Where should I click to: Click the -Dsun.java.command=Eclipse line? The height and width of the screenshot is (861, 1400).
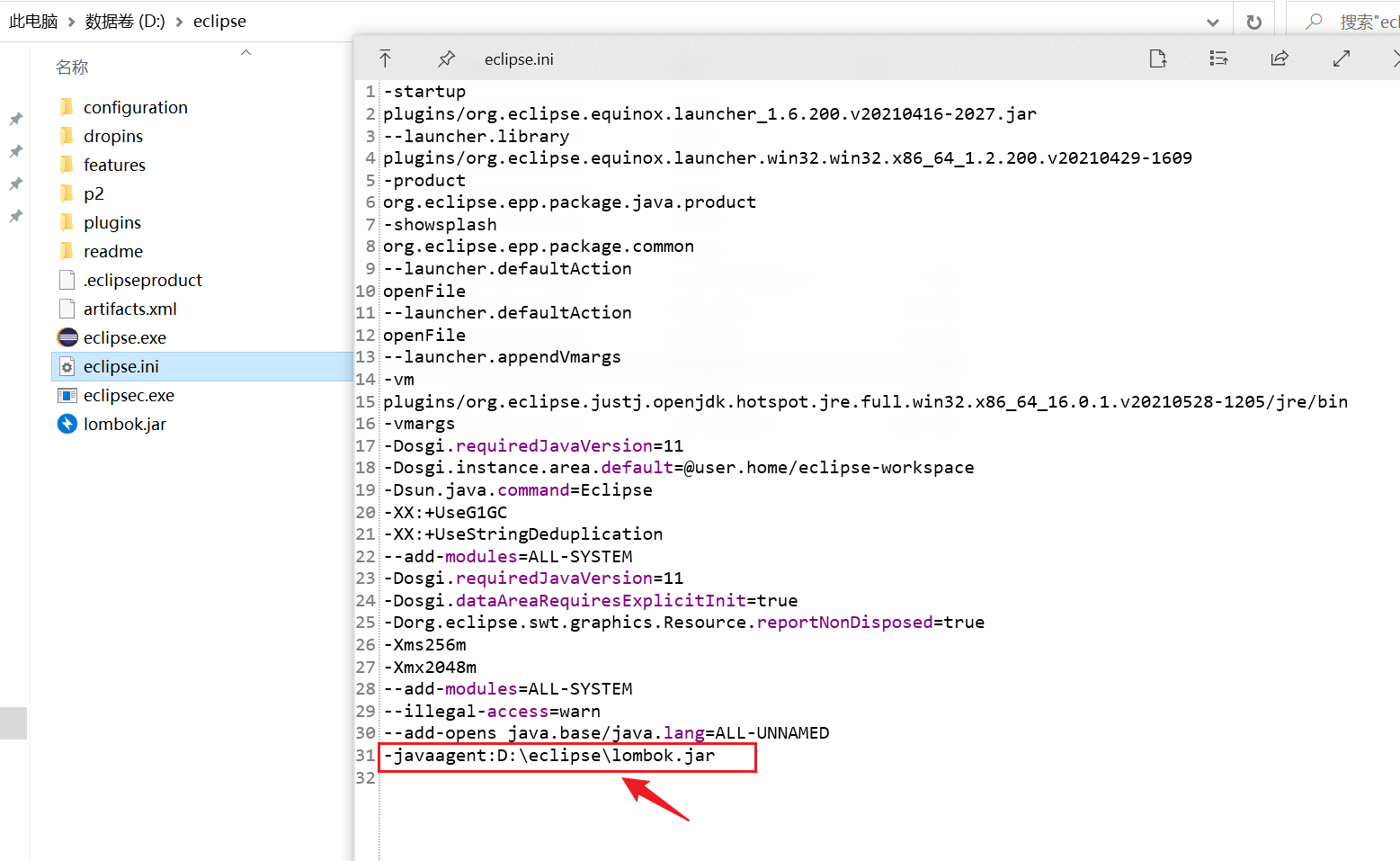(x=518, y=489)
